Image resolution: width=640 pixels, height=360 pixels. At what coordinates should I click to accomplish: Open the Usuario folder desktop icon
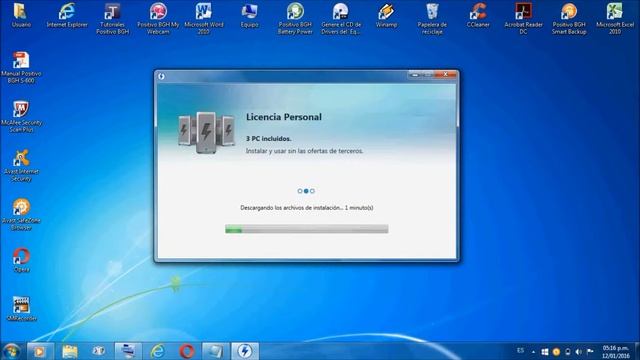(20, 15)
